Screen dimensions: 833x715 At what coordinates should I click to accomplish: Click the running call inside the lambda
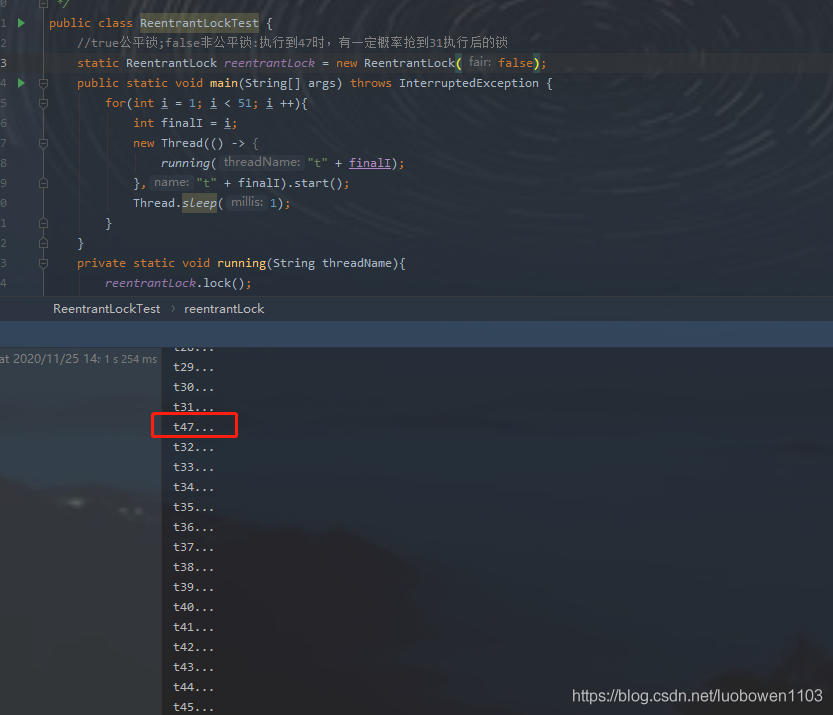[x=185, y=163]
